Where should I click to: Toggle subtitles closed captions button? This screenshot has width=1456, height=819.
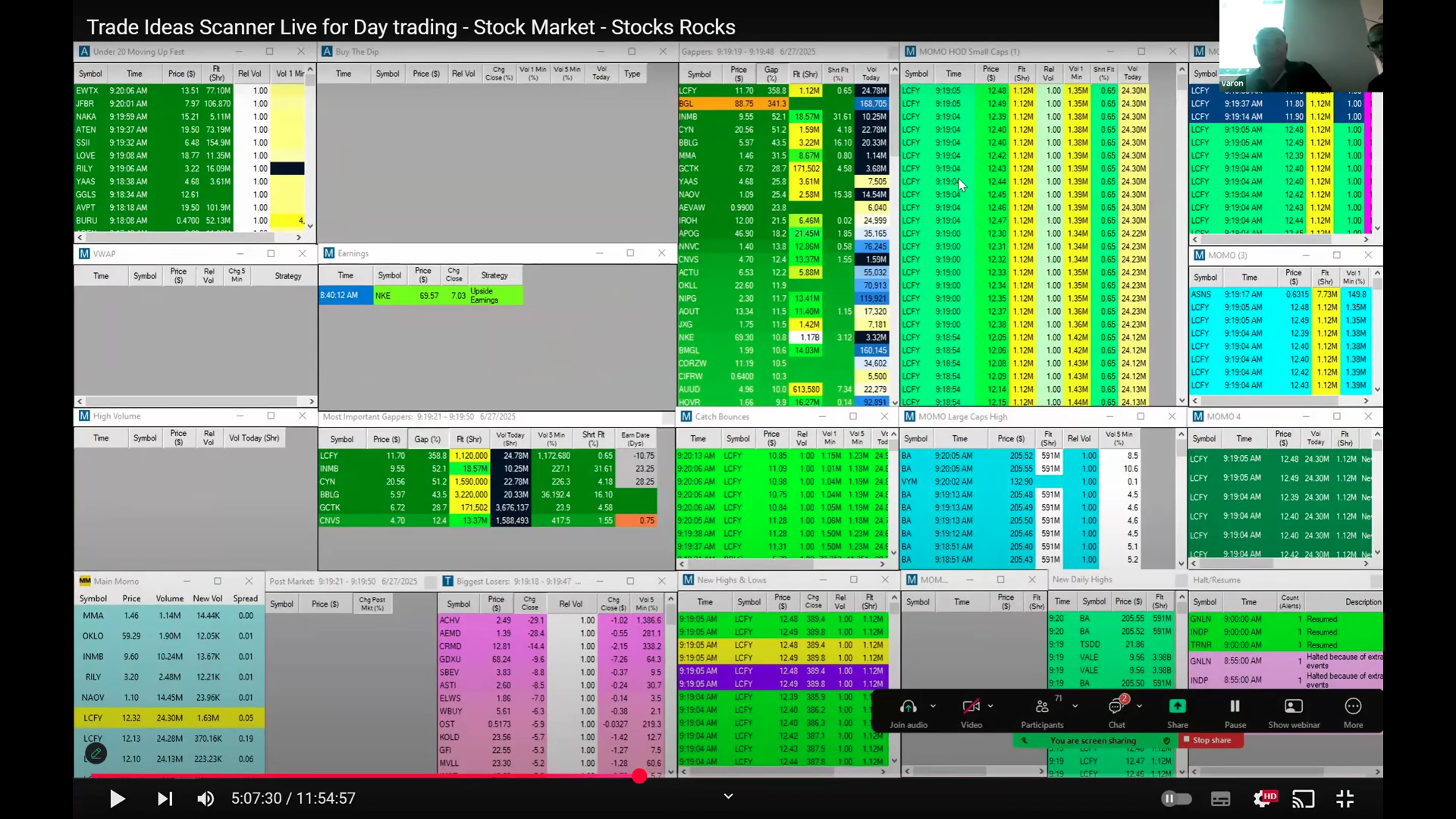pyautogui.click(x=1220, y=799)
